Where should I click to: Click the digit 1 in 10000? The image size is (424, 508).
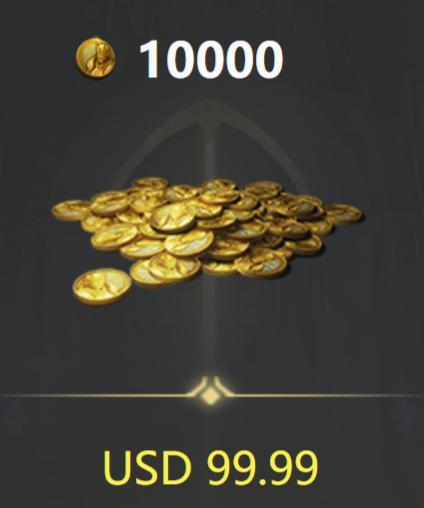[x=152, y=59]
